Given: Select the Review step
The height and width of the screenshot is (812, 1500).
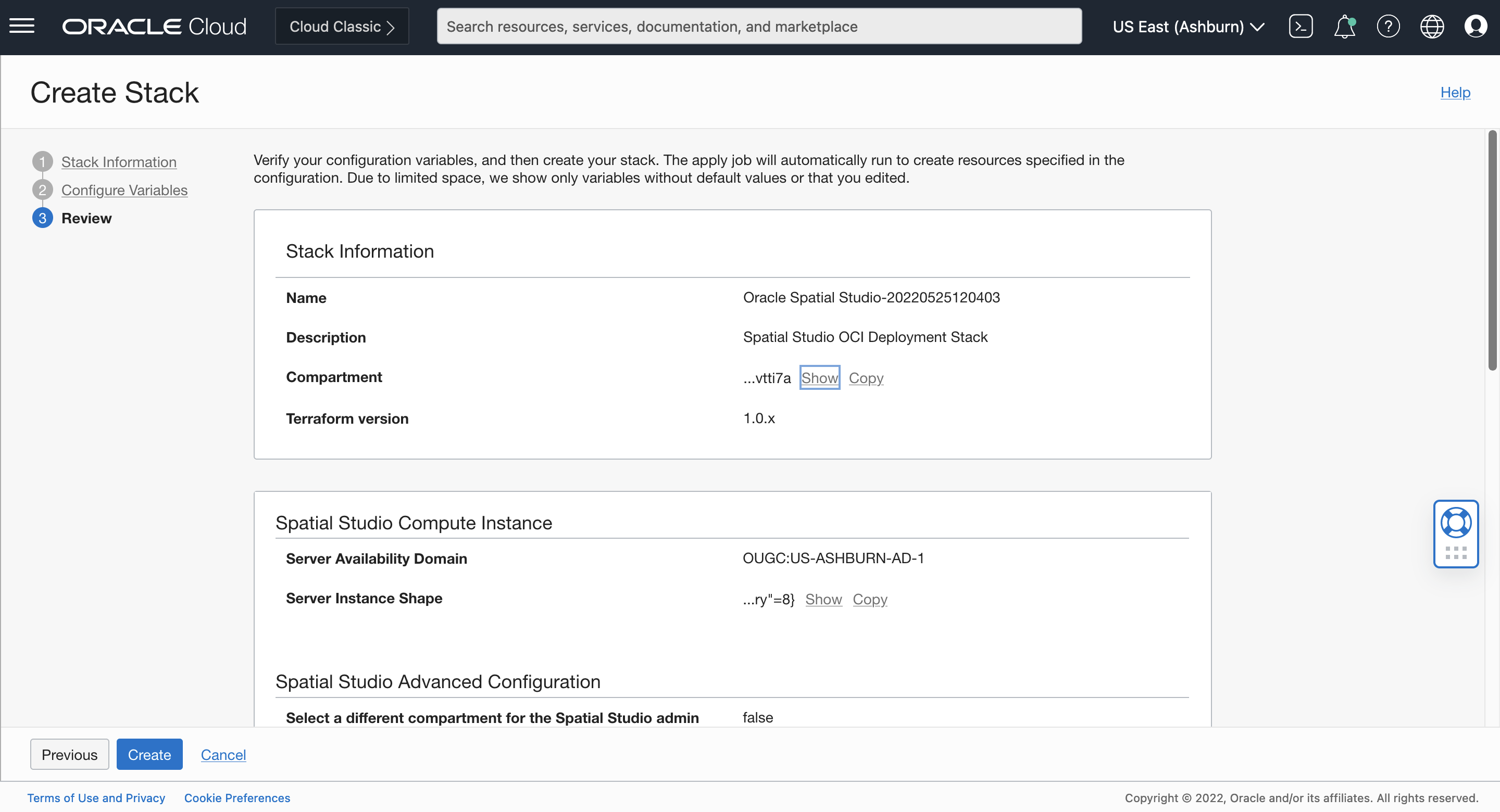Looking at the screenshot, I should tap(86, 218).
